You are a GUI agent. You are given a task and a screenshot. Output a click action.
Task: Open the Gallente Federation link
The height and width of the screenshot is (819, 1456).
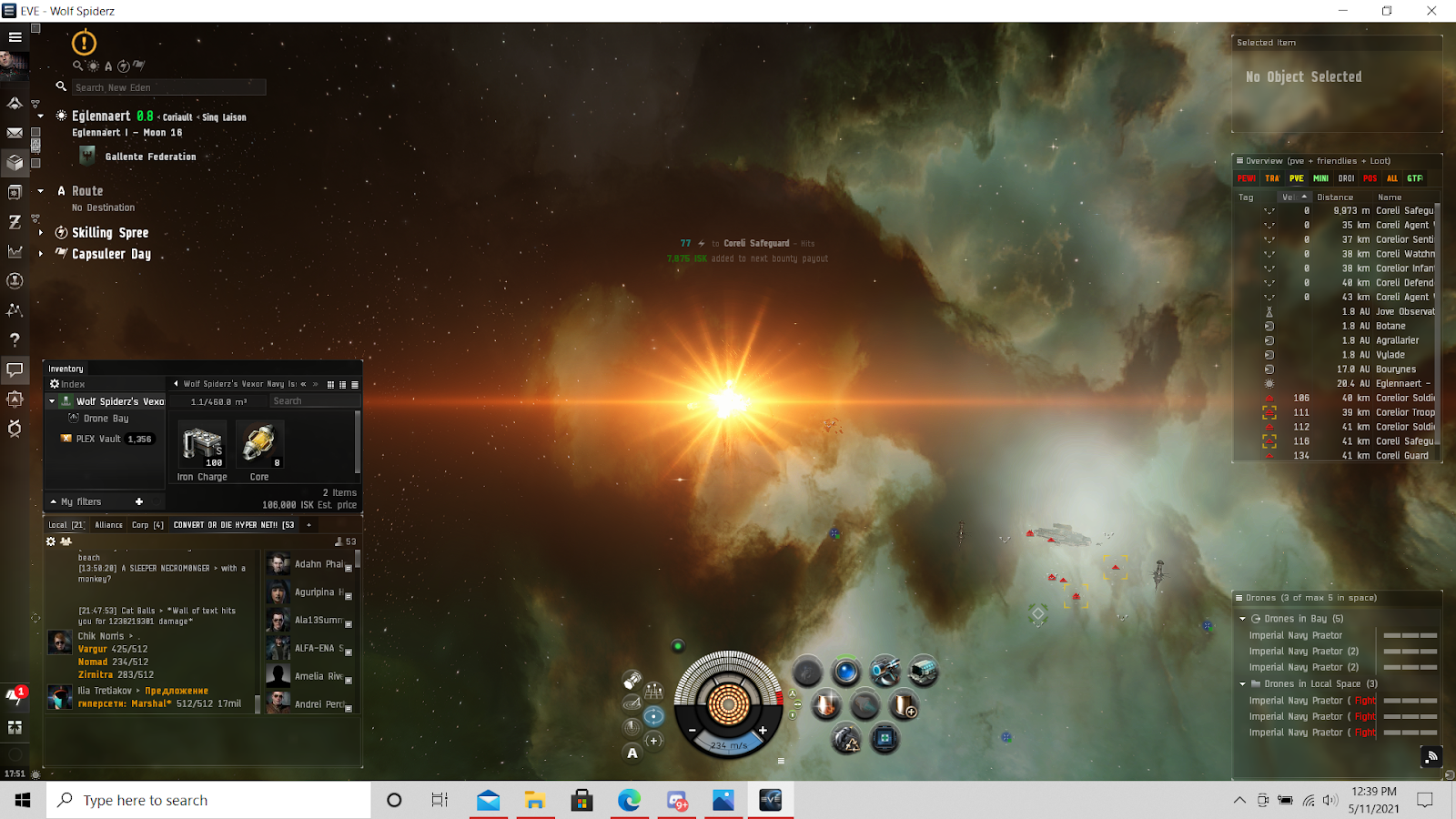(x=150, y=157)
